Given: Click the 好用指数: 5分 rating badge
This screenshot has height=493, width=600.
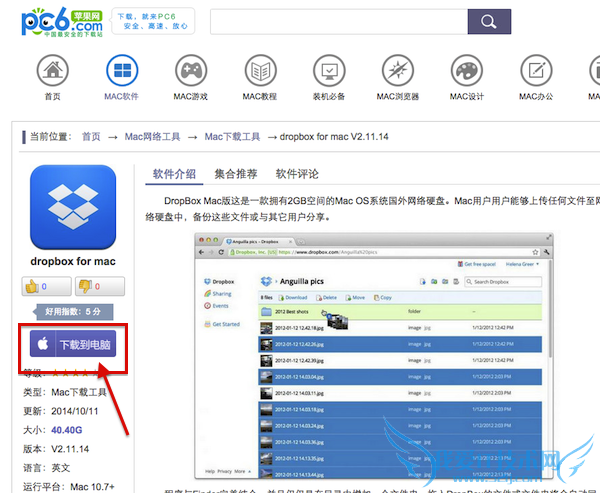Looking at the screenshot, I should (73, 312).
